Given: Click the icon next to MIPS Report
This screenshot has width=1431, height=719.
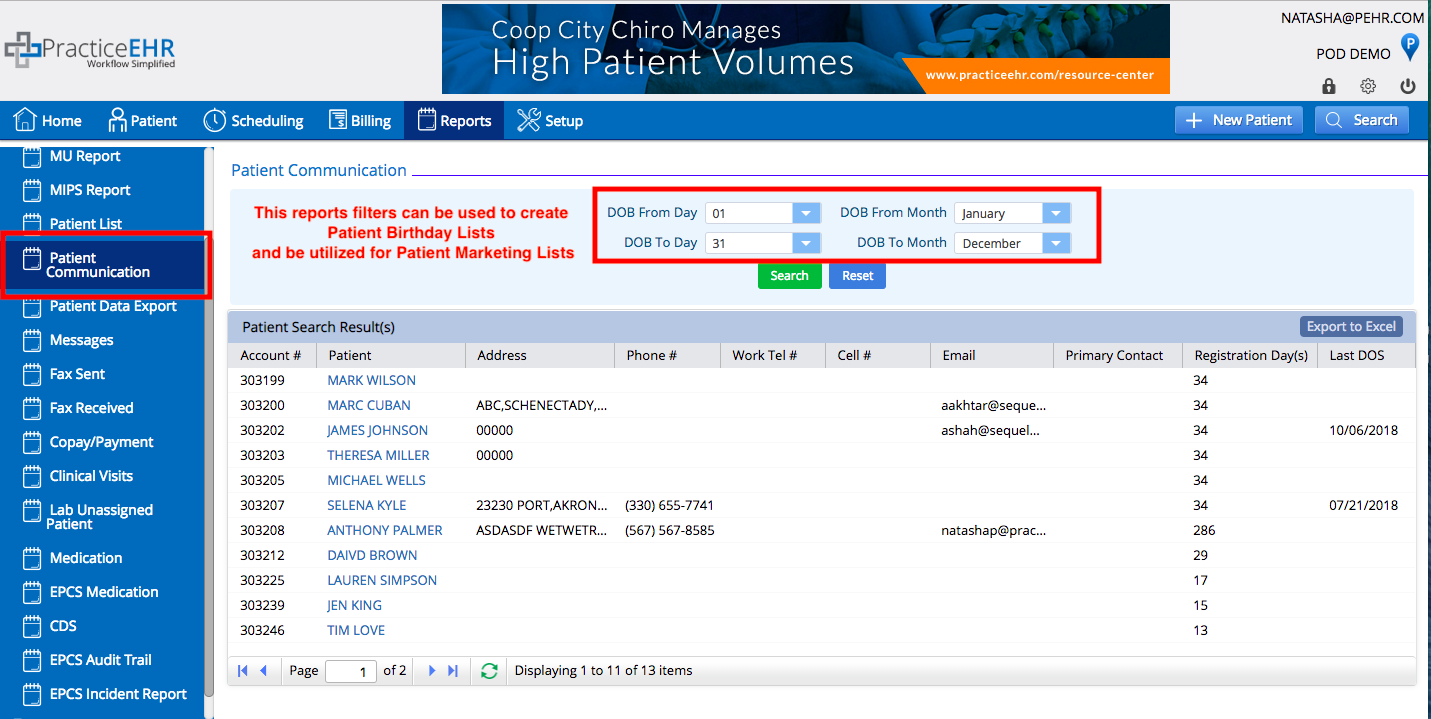Looking at the screenshot, I should (x=32, y=190).
